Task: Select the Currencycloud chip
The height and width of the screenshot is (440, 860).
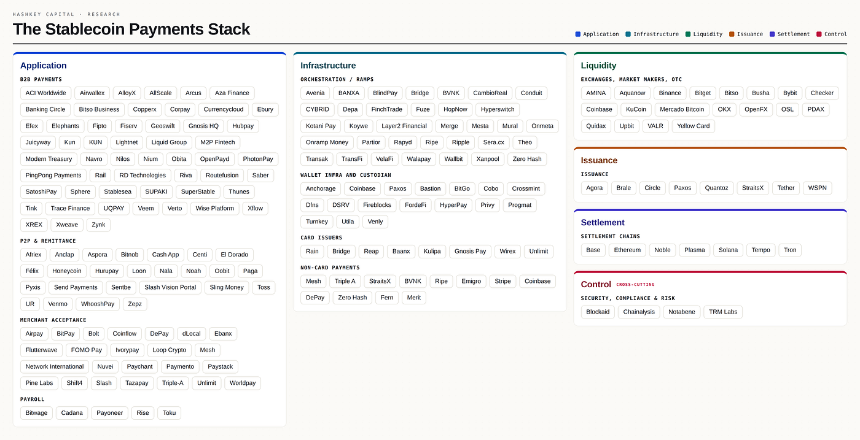Action: pyautogui.click(x=223, y=110)
